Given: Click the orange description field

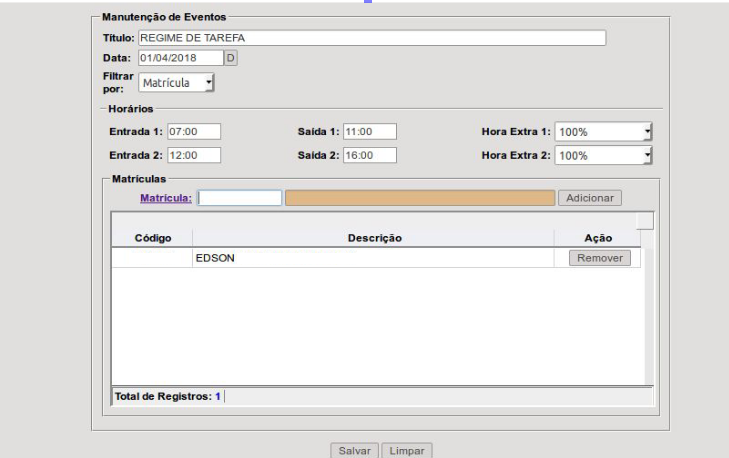Looking at the screenshot, I should pyautogui.click(x=420, y=198).
